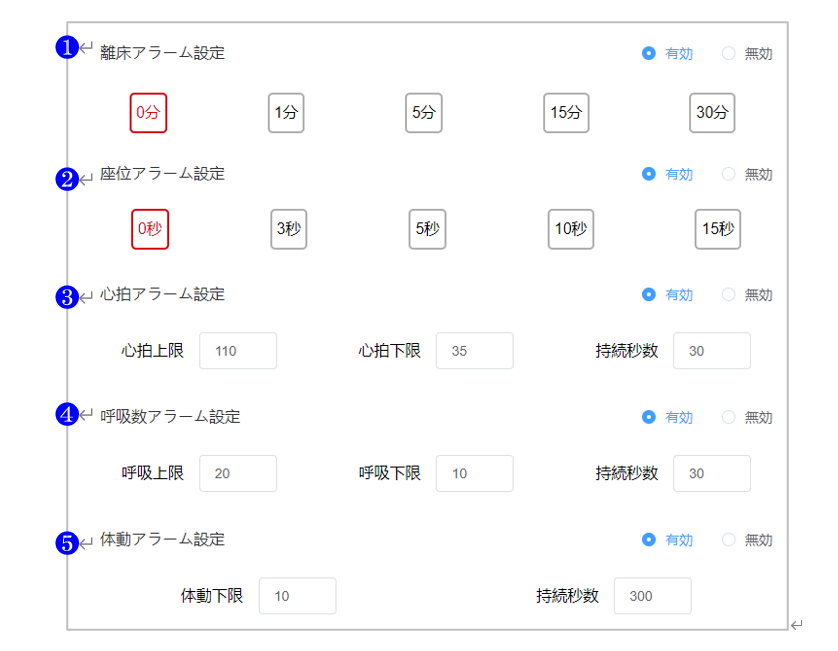Turn off 体動アラーム with 無効 radio
Viewport: 838px width, 651px height.
tap(728, 540)
